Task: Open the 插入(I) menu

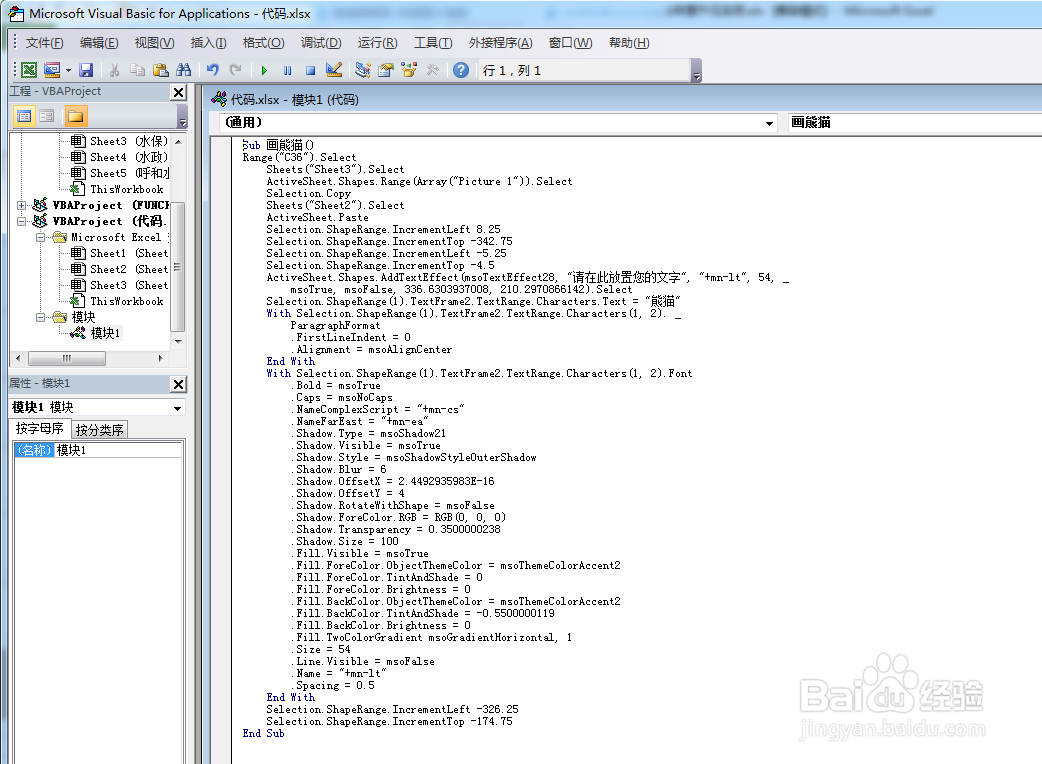Action: 209,43
